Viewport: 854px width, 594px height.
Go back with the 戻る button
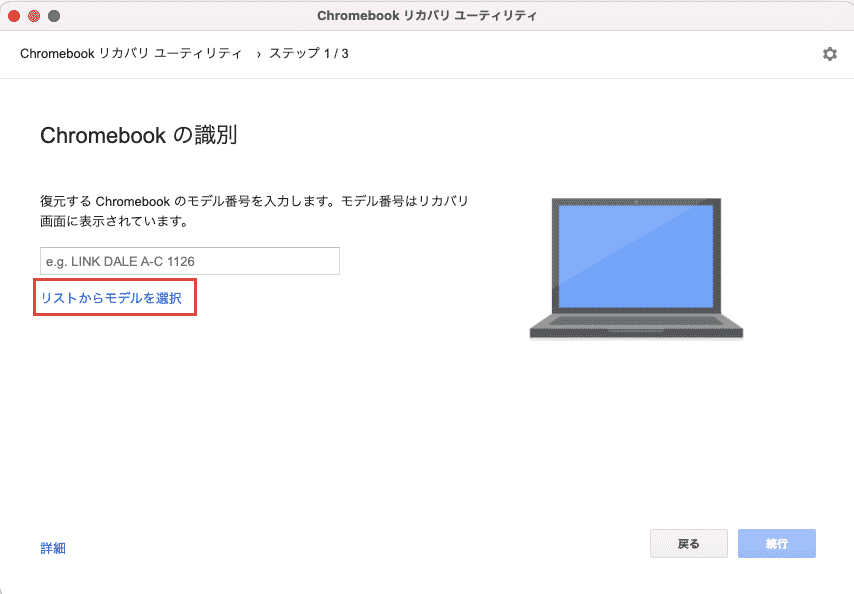click(688, 543)
